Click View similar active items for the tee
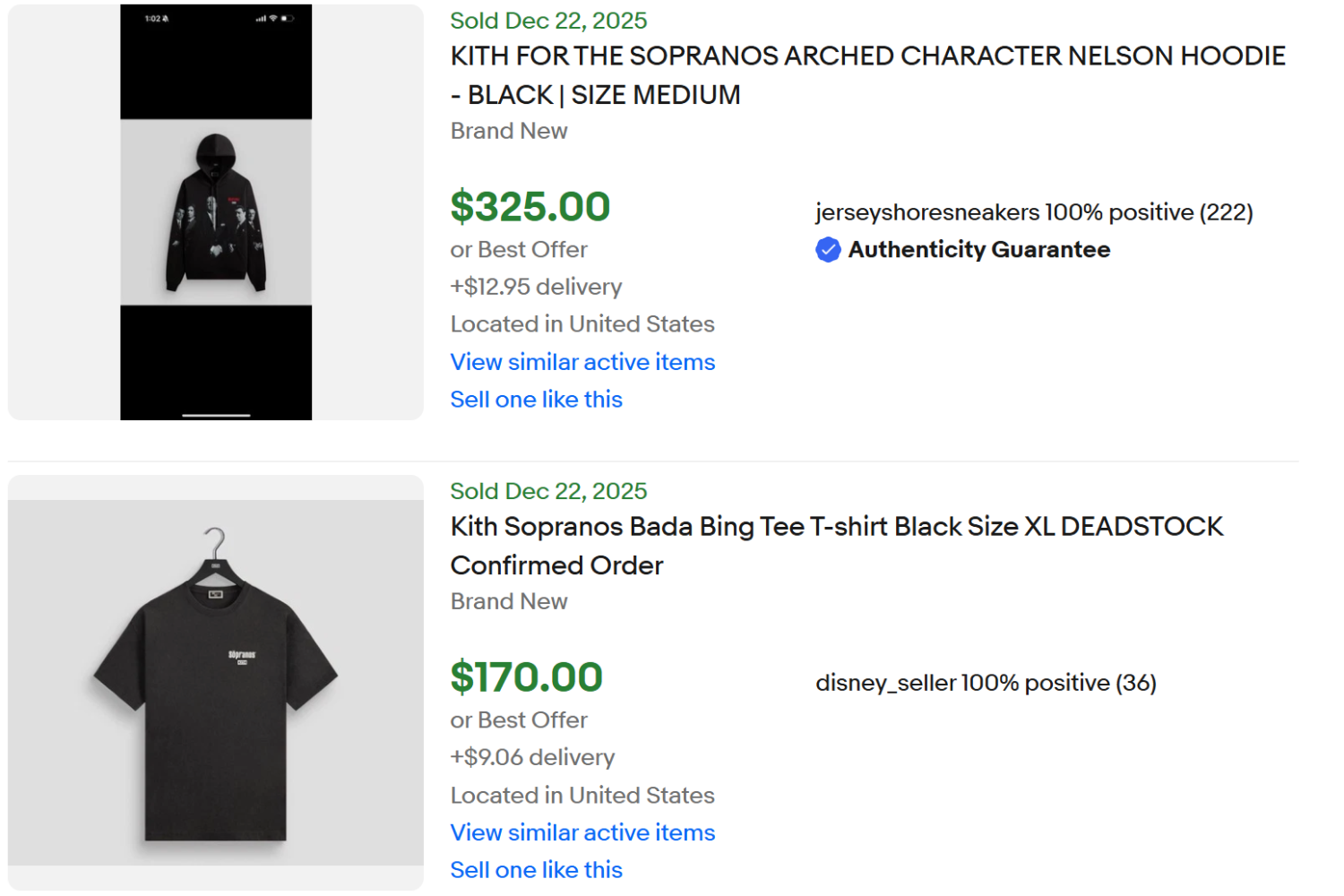The width and height of the screenshot is (1344, 896). point(582,832)
